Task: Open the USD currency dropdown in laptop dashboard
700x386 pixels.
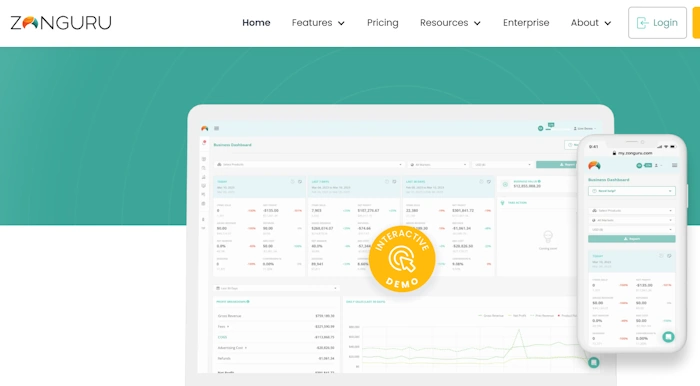Action: tap(502, 165)
